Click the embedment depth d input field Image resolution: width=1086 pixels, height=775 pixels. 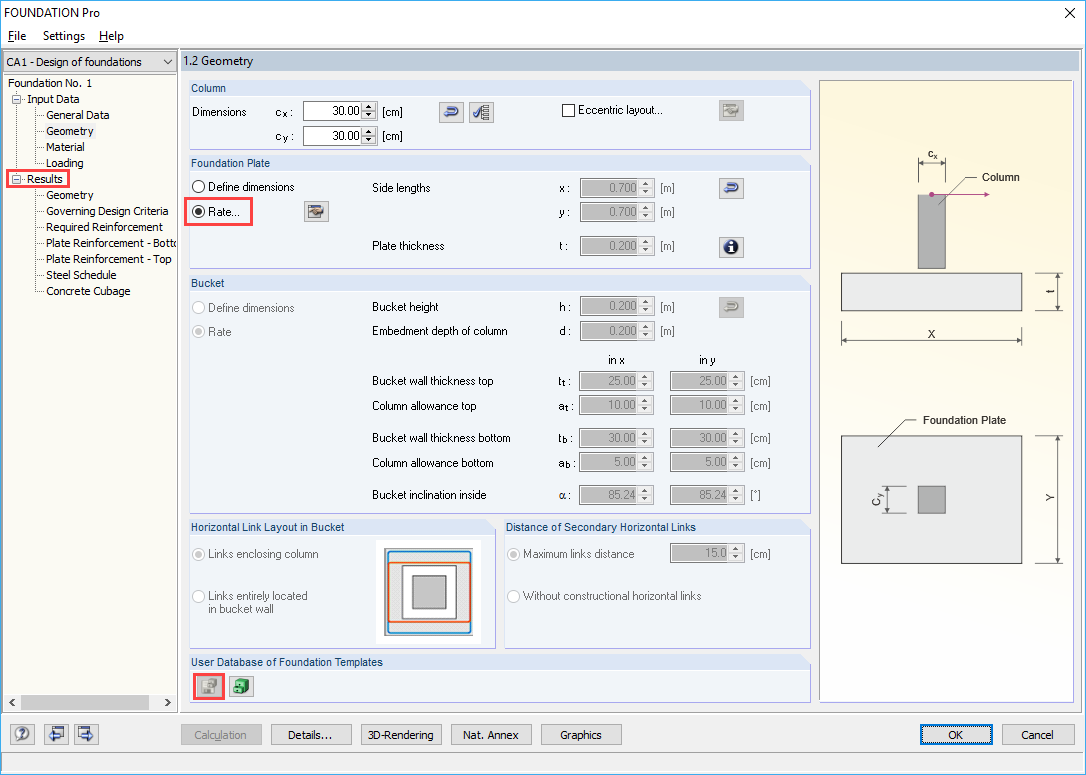click(610, 331)
